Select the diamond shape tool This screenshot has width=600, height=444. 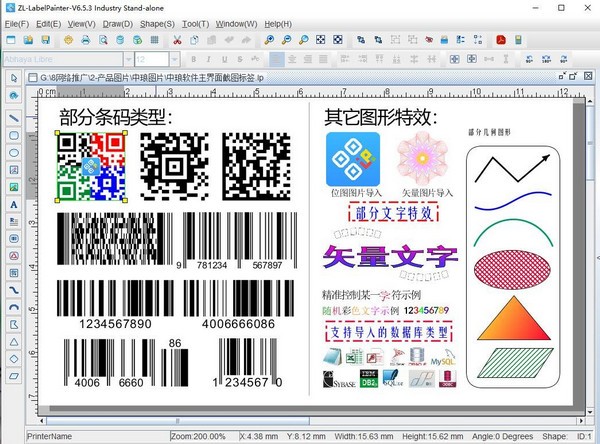pos(14,359)
